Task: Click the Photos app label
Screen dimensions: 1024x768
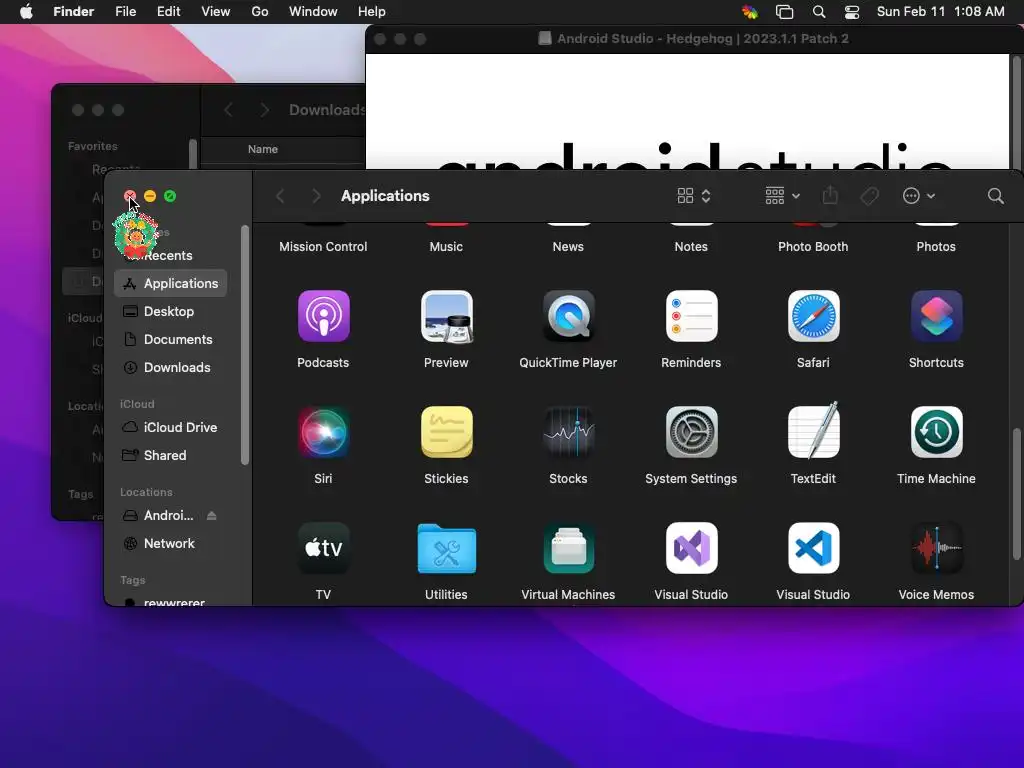Action: pyautogui.click(x=936, y=247)
